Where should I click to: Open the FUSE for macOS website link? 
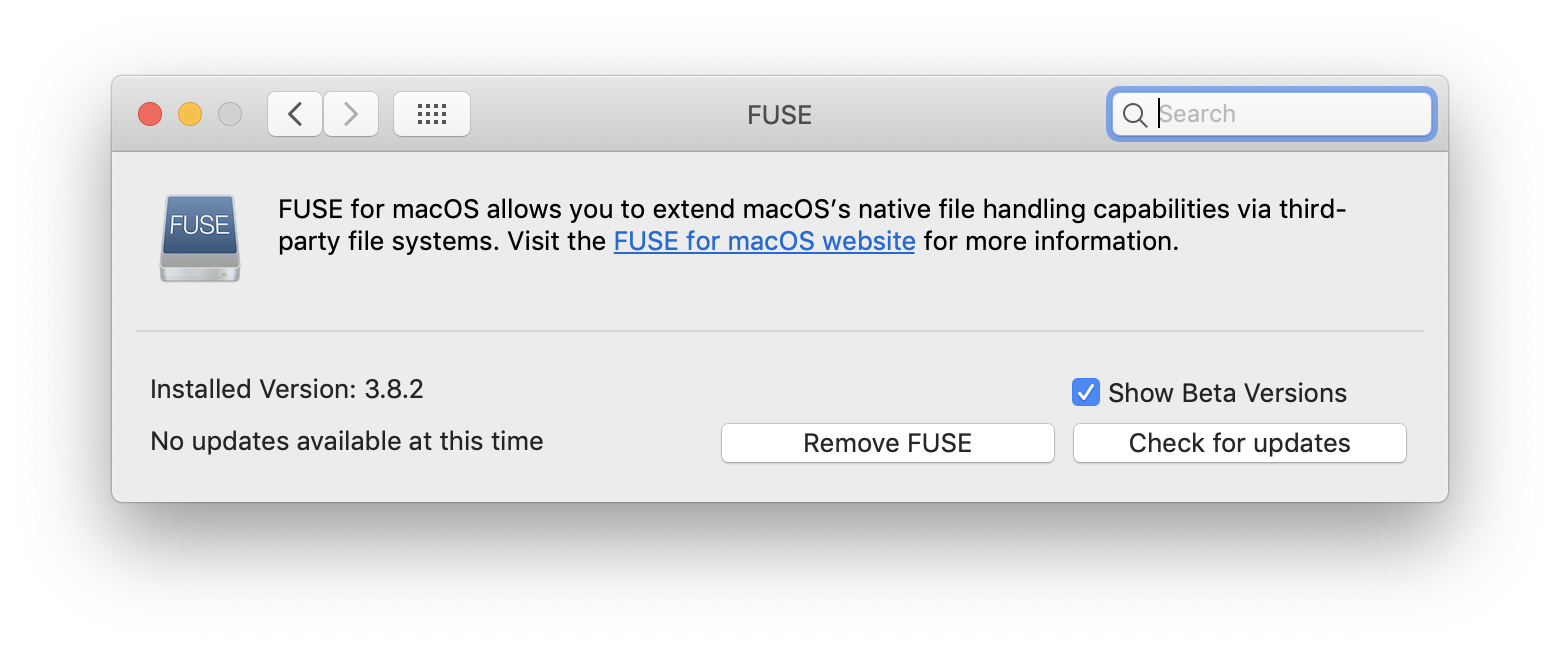(x=764, y=241)
